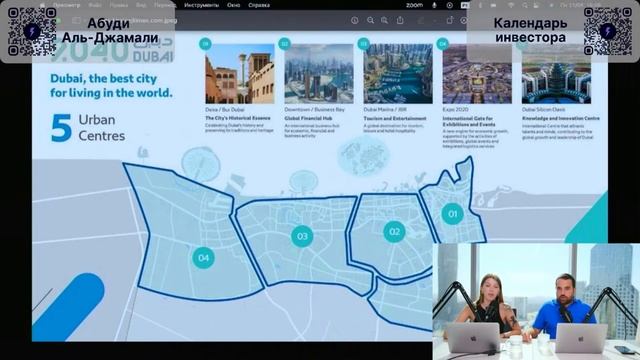Click the teal badge above Expo 2020 photo
Screen dimensions: 640x360
pyautogui.click(x=442, y=44)
